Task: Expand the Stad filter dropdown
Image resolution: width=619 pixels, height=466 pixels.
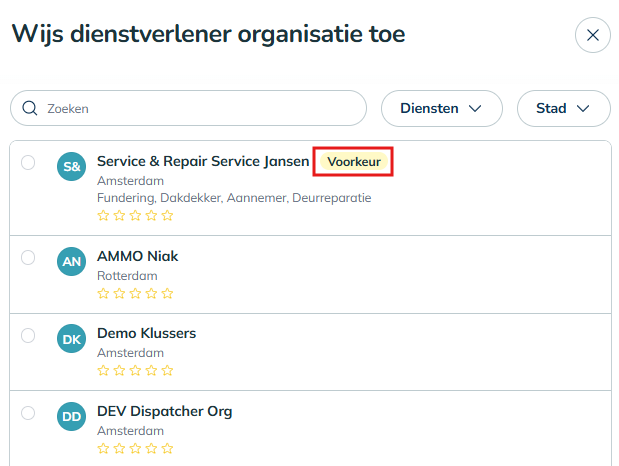Action: click(563, 108)
